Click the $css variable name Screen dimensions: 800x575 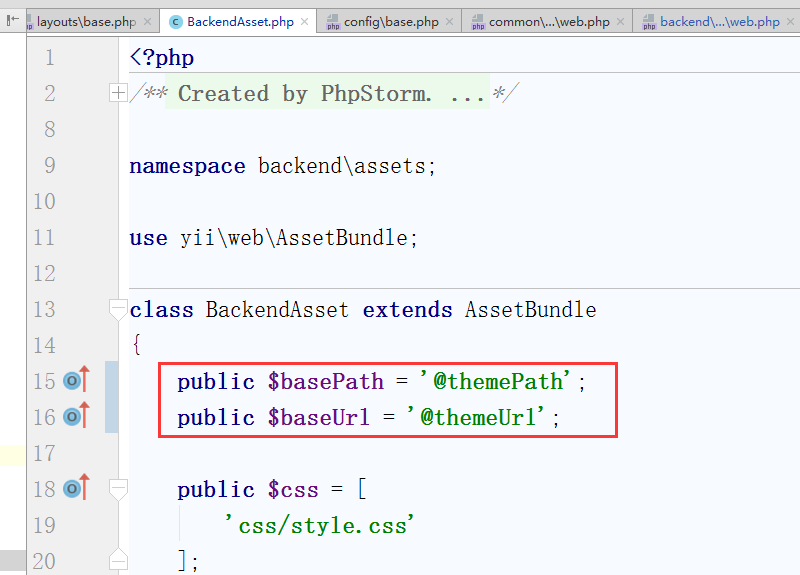click(x=293, y=490)
